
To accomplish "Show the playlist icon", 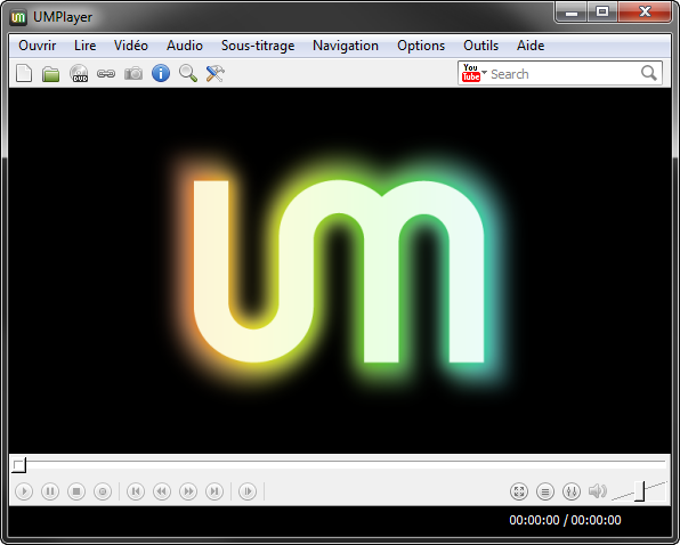I will pyautogui.click(x=545, y=491).
